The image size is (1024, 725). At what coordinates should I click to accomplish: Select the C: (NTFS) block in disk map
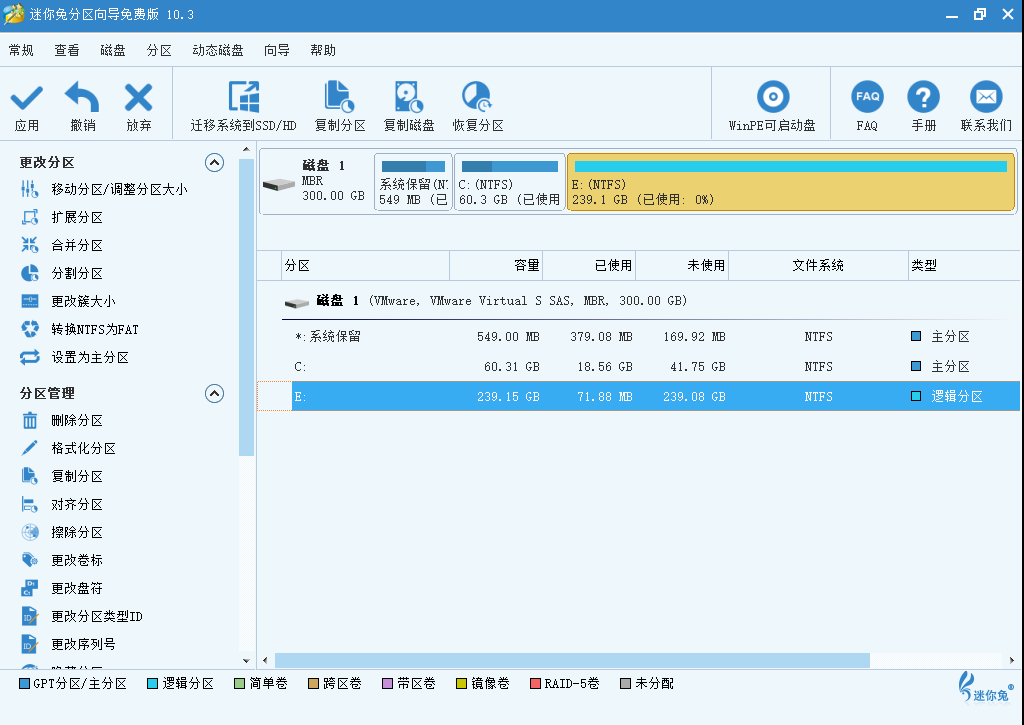[x=509, y=182]
